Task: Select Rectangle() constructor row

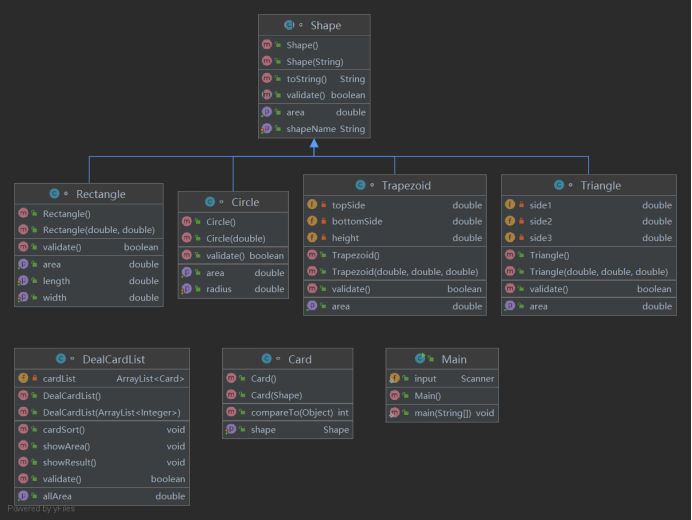Action: 89,214
